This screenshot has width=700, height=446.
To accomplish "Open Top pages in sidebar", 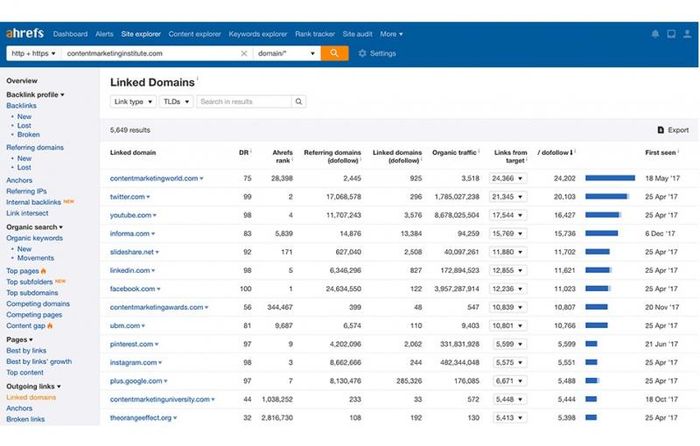I will [x=22, y=271].
